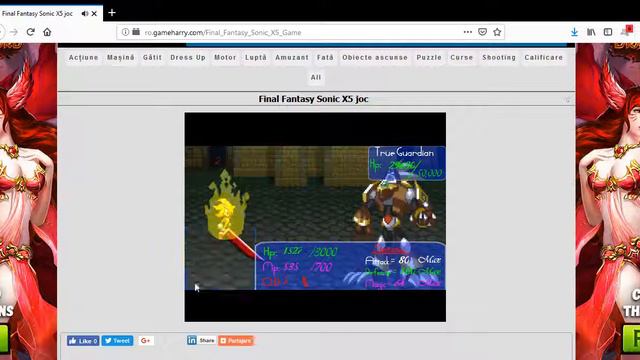
Task: Click the permissions icon beside site info
Action: click(x=136, y=32)
